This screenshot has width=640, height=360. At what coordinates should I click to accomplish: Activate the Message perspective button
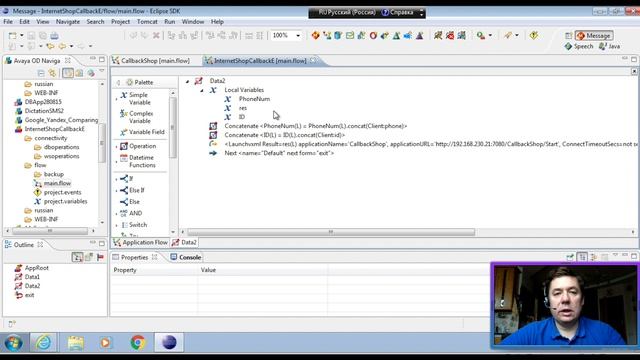click(x=594, y=36)
